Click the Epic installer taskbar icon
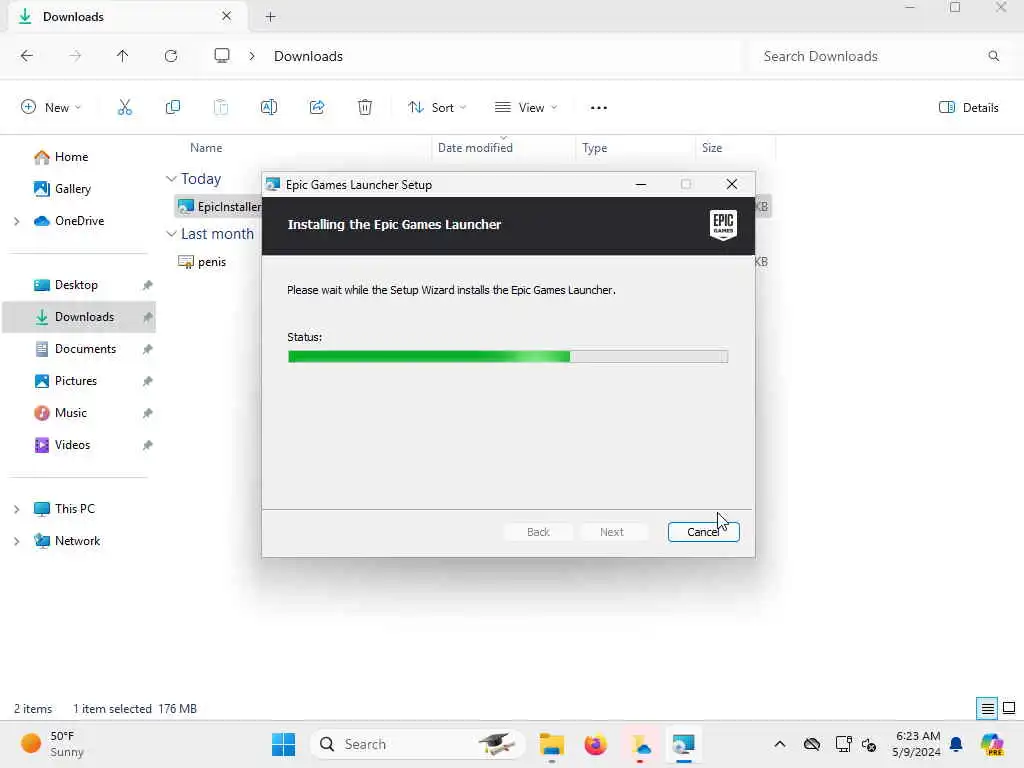Viewport: 1024px width, 768px height. tap(684, 744)
